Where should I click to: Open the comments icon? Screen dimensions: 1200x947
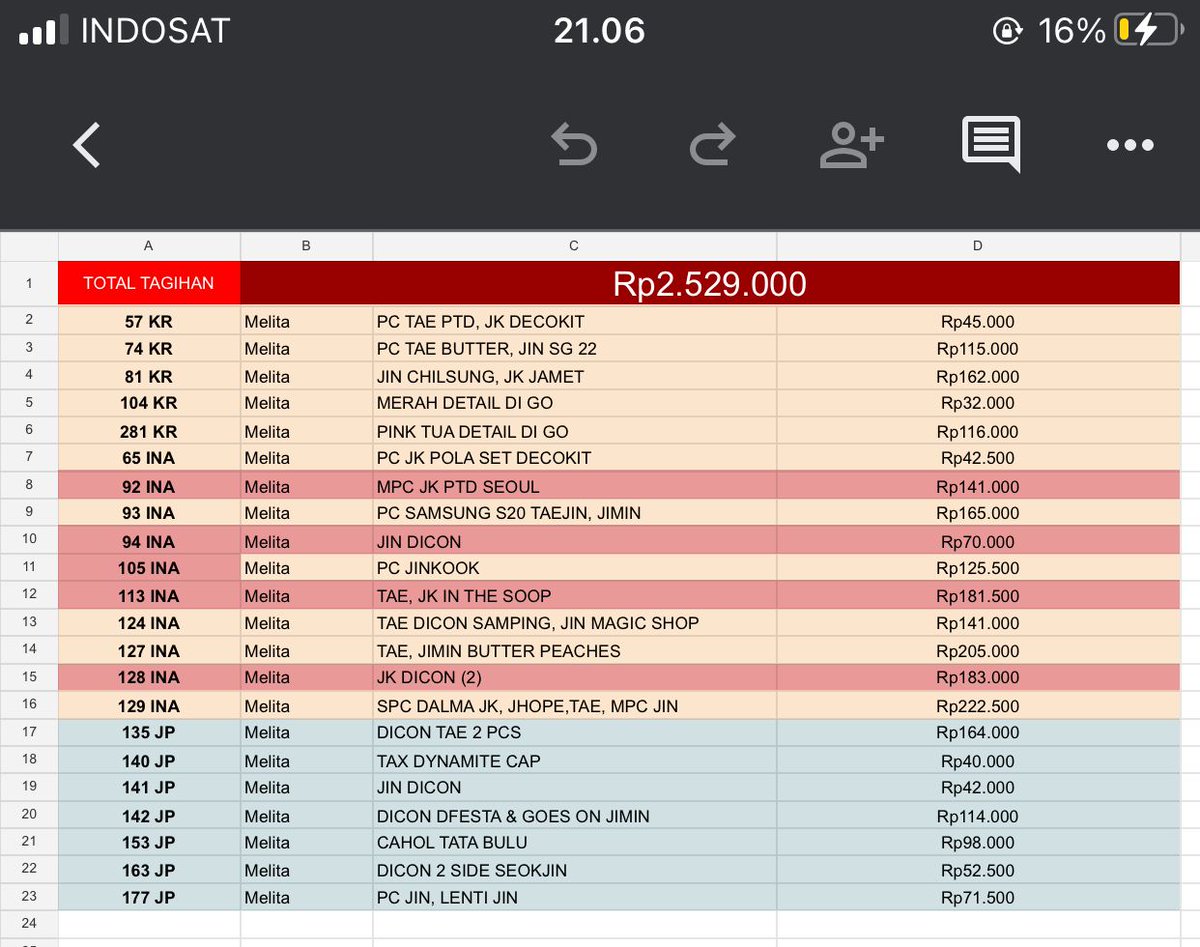point(991,144)
